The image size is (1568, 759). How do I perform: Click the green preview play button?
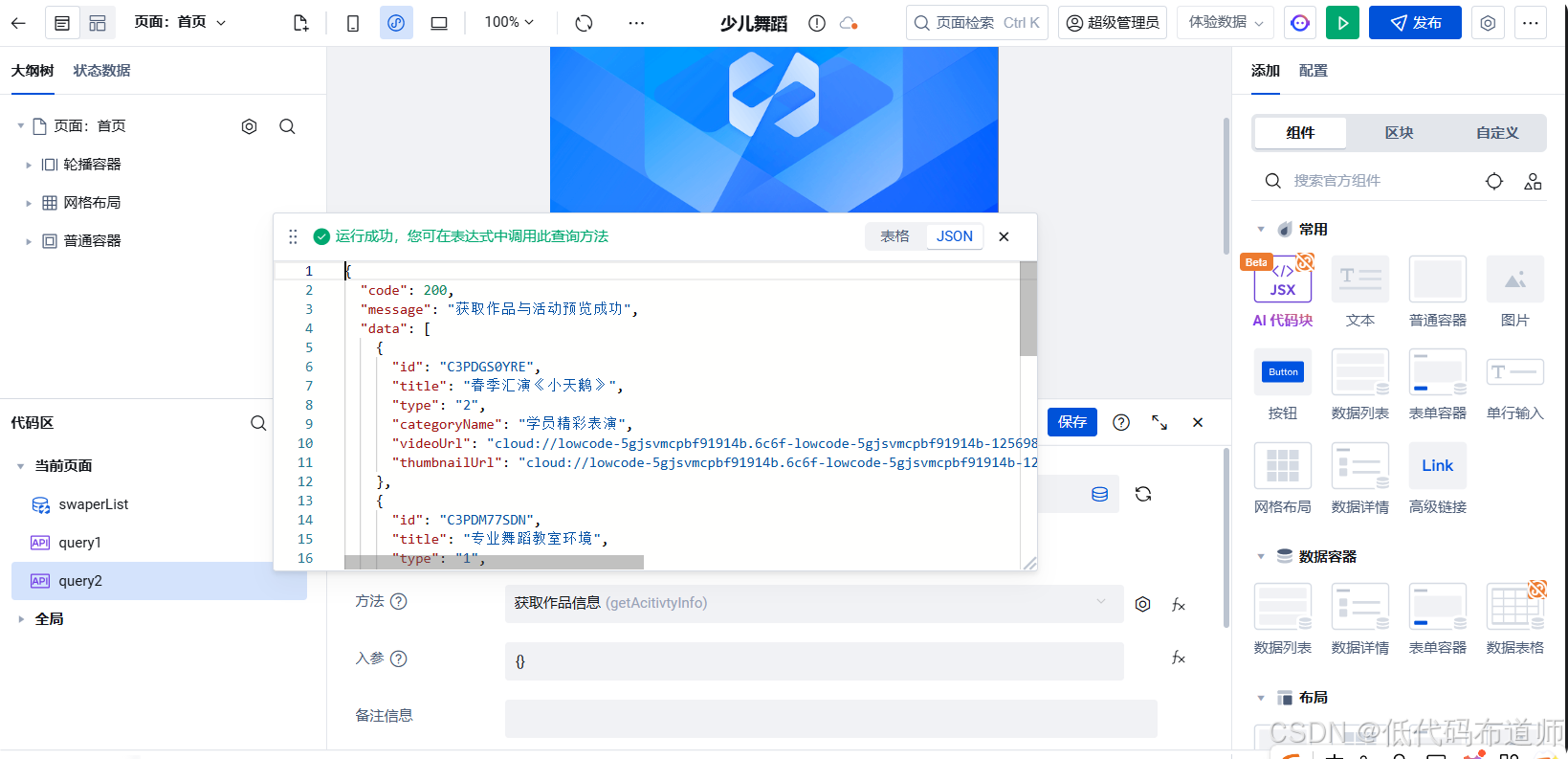[x=1343, y=23]
